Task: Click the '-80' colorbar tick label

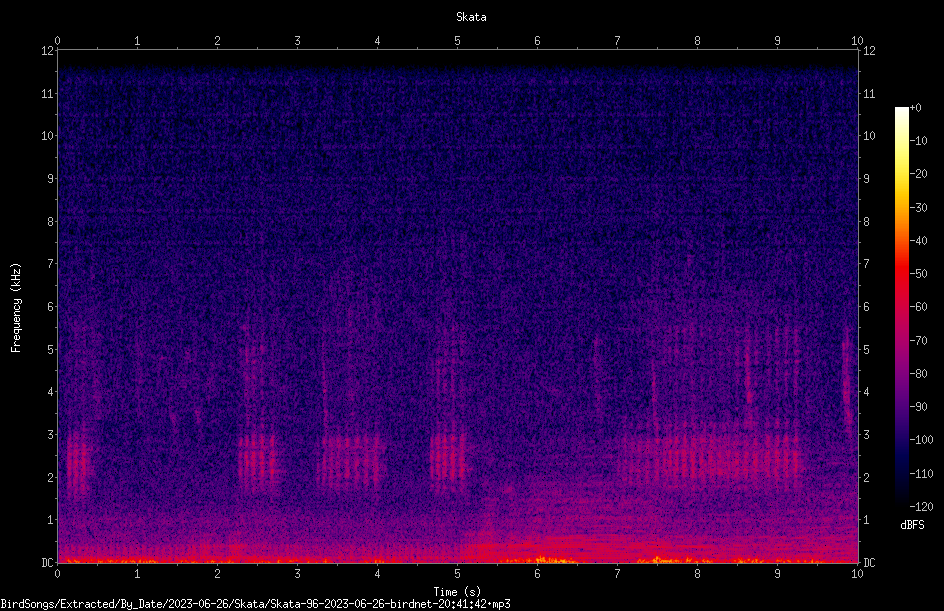Action: pyautogui.click(x=919, y=373)
